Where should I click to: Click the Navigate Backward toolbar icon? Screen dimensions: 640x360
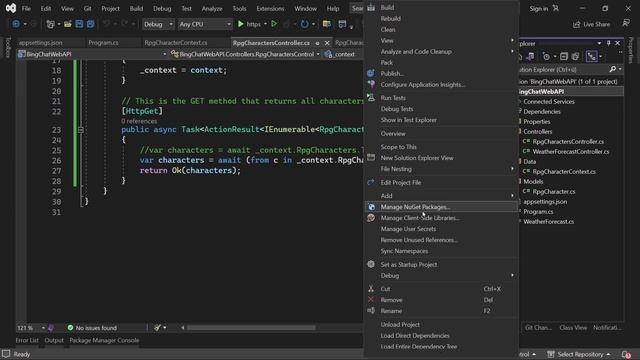(x=16, y=24)
